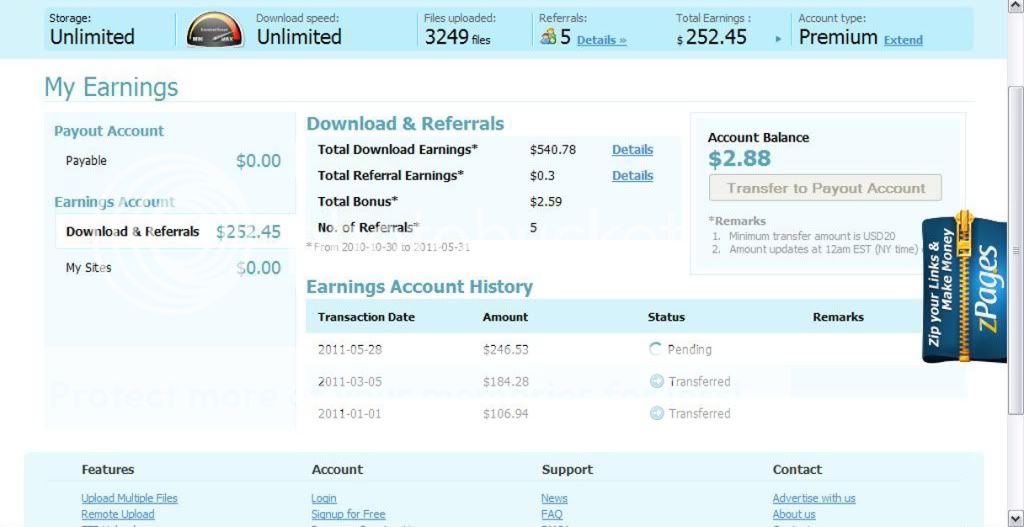Follow the Login footer link
Image resolution: width=1024 pixels, height=527 pixels.
pyautogui.click(x=324, y=498)
